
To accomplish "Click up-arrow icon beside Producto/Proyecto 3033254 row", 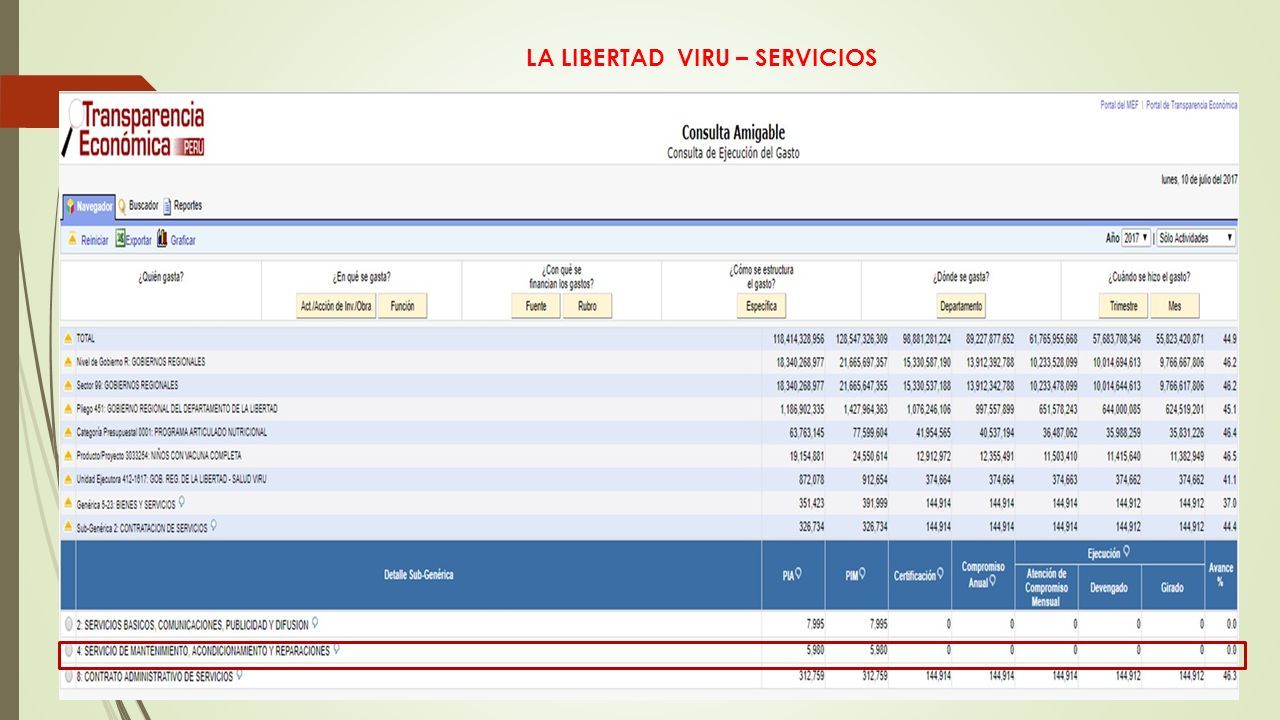I will pos(69,456).
